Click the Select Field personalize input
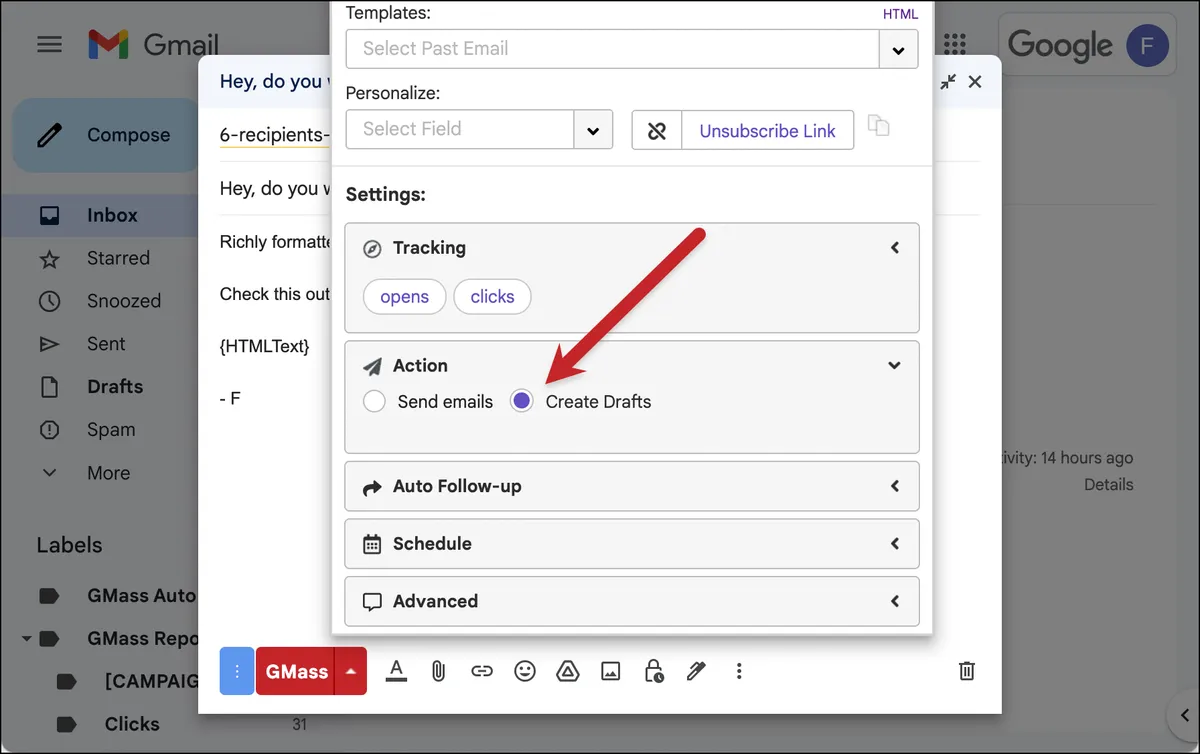Viewport: 1200px width, 754px height. [x=460, y=129]
